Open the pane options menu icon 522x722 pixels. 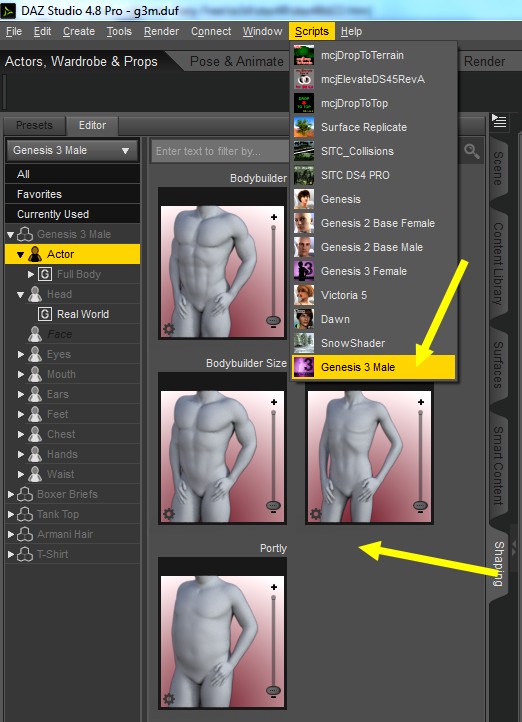[499, 122]
